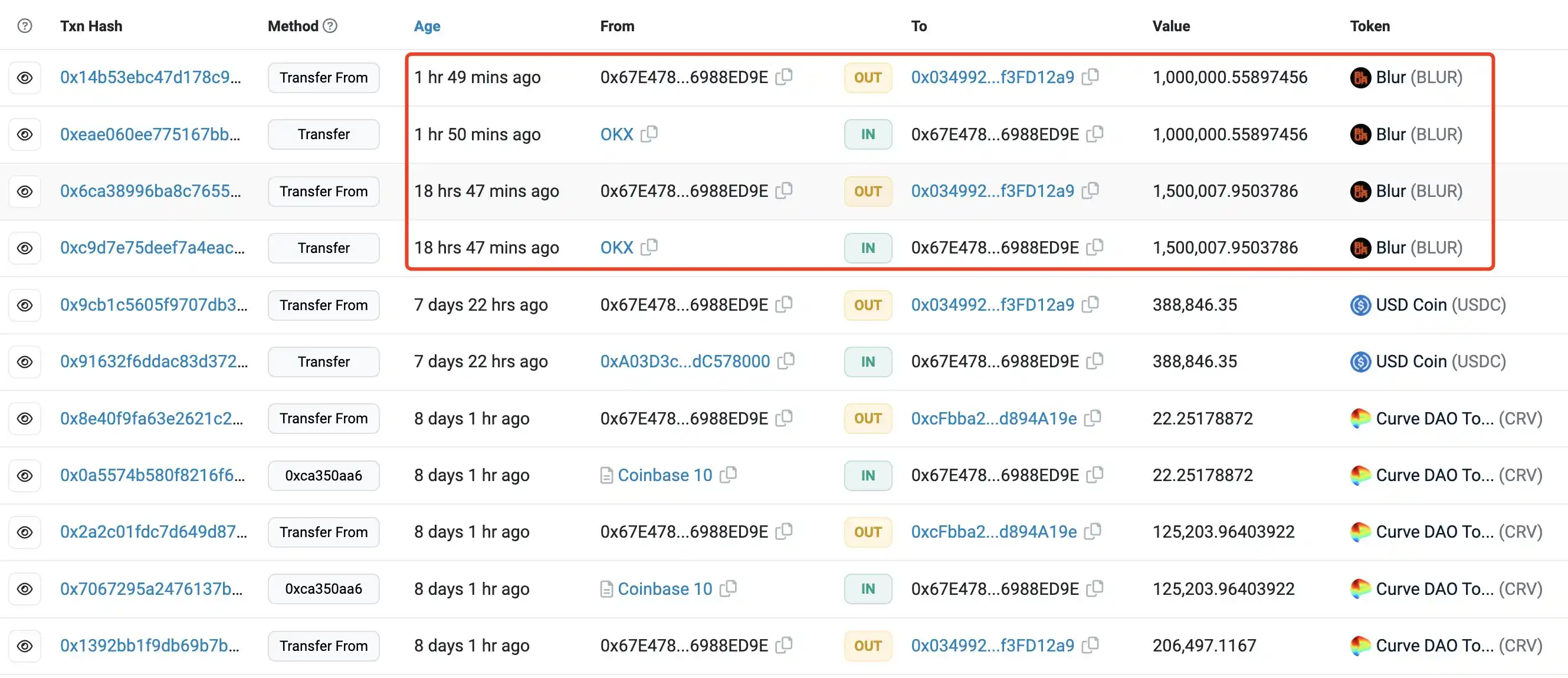
Task: Click the 0xca350aa6 method badge for 22.25178872 CRV
Action: point(323,475)
